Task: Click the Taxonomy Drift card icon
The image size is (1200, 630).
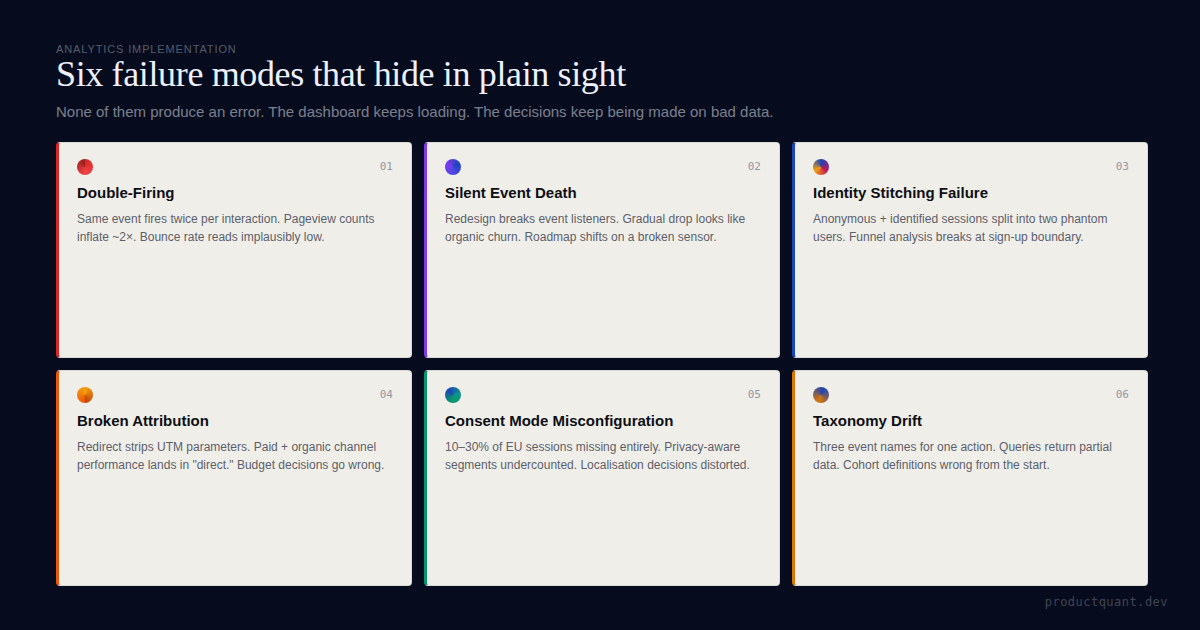Action: pyautogui.click(x=821, y=395)
